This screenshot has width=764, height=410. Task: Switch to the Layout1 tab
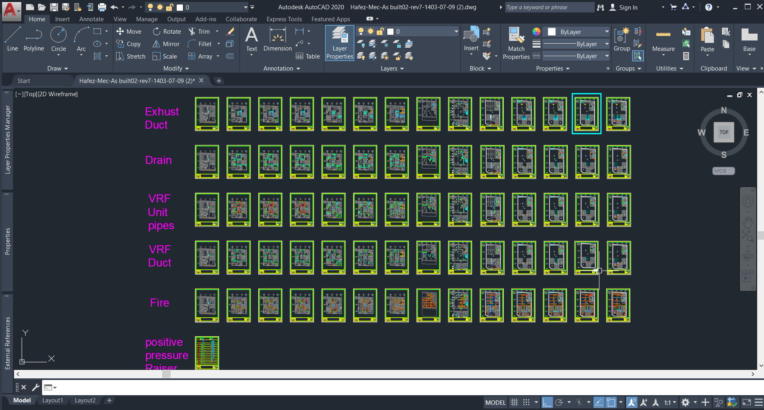(x=53, y=400)
